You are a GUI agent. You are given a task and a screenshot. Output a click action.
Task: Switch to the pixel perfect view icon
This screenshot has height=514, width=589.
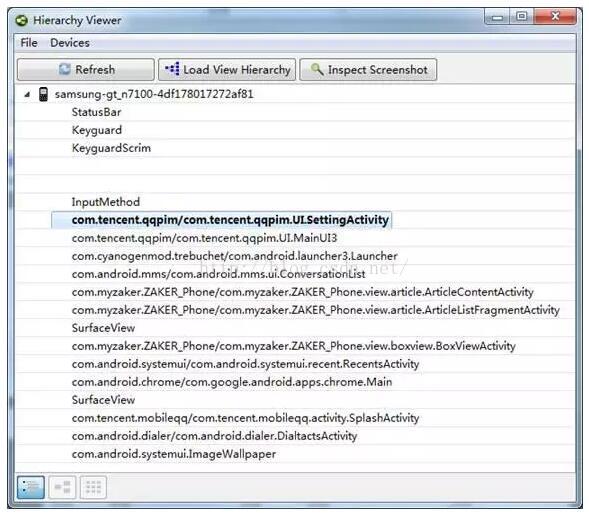click(93, 487)
